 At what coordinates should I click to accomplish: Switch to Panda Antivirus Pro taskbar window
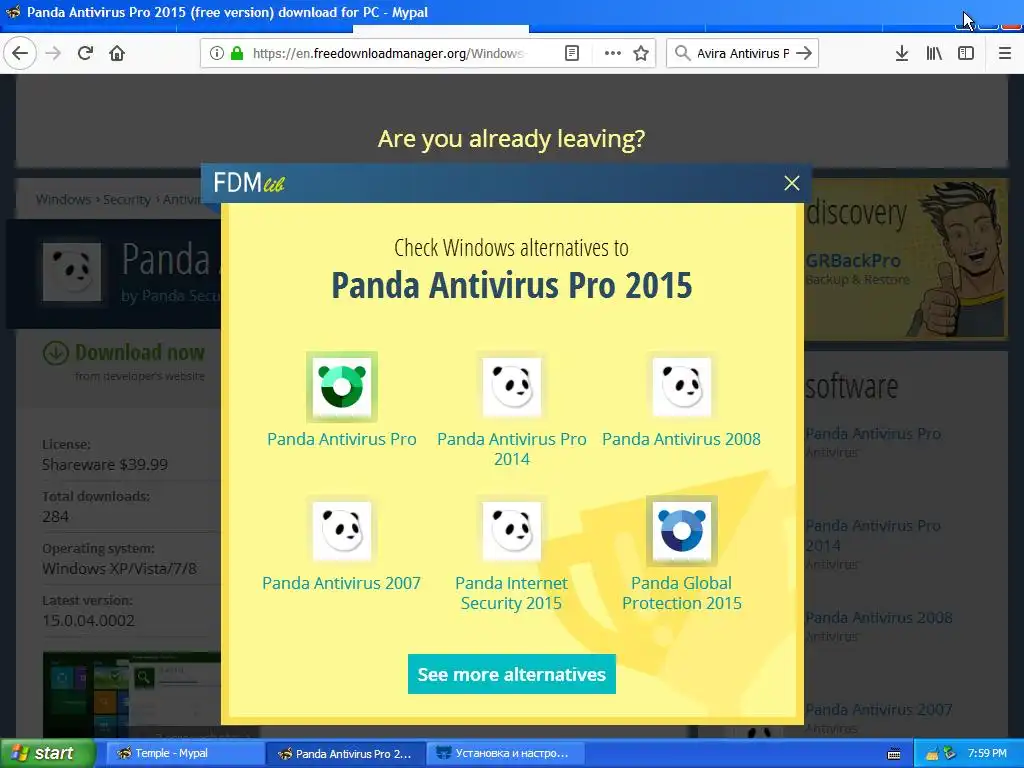[346, 754]
